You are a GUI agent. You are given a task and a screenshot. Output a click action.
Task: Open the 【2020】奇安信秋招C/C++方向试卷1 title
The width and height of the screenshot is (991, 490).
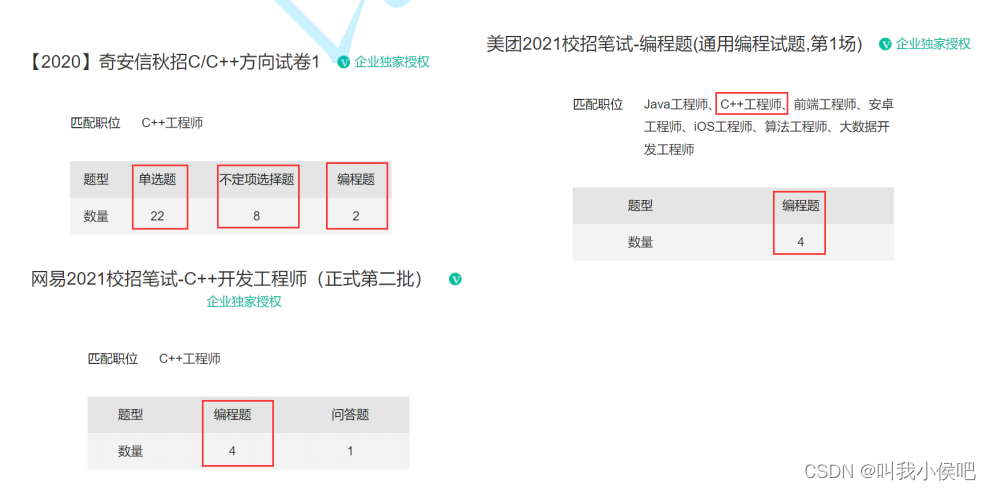click(174, 62)
